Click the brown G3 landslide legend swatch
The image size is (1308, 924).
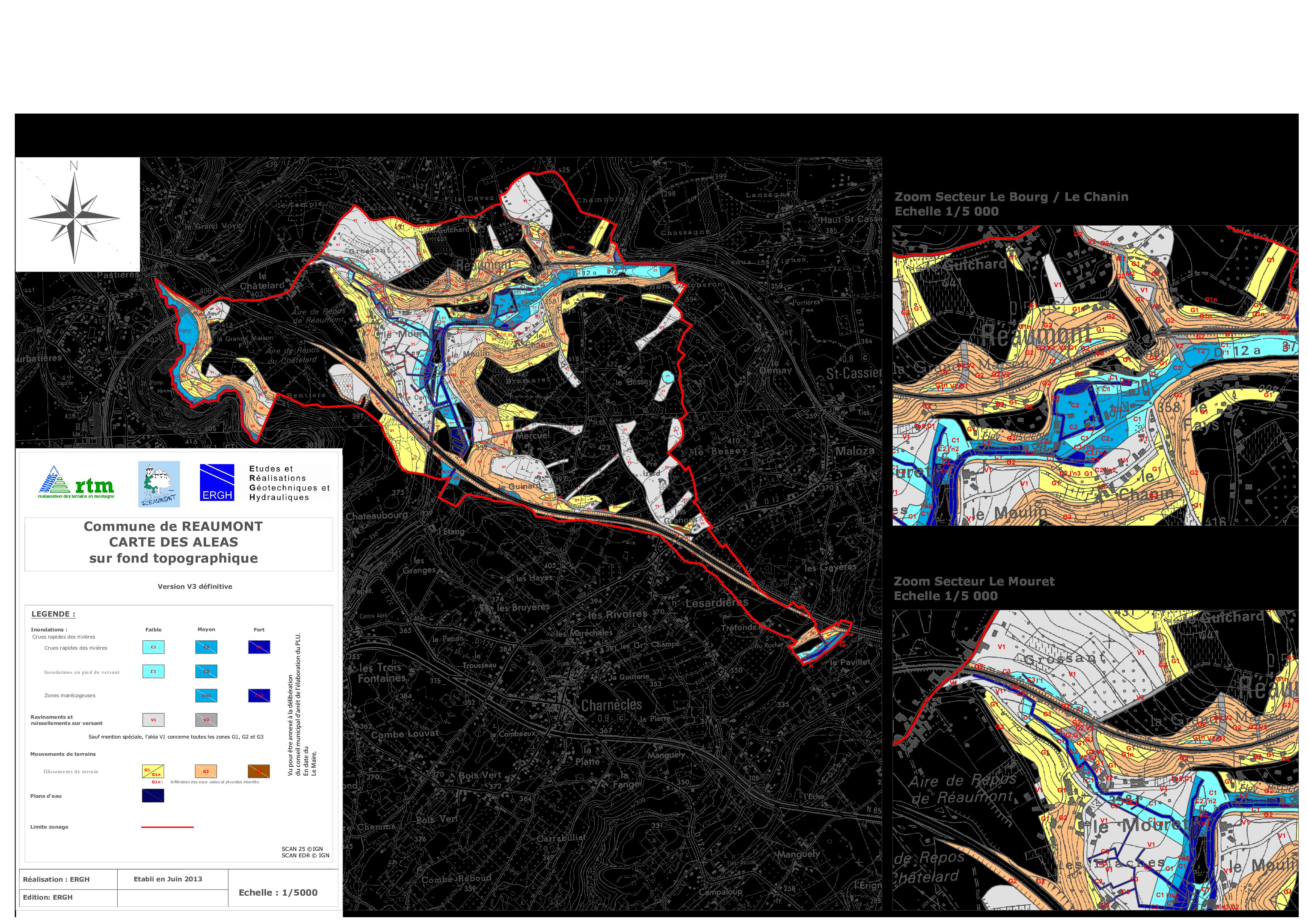259,771
